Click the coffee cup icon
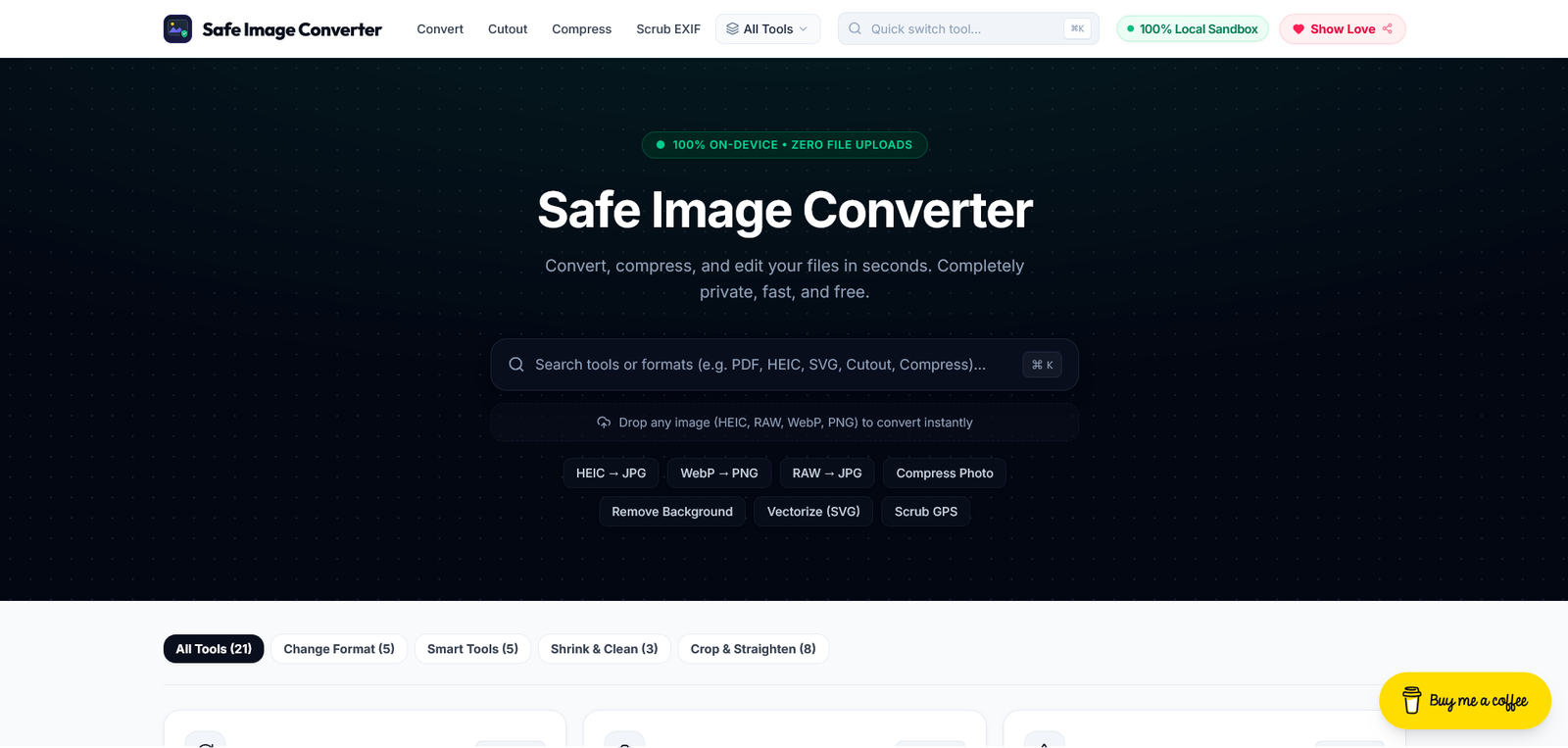Screen dimensions: 1568x748 (1411, 700)
